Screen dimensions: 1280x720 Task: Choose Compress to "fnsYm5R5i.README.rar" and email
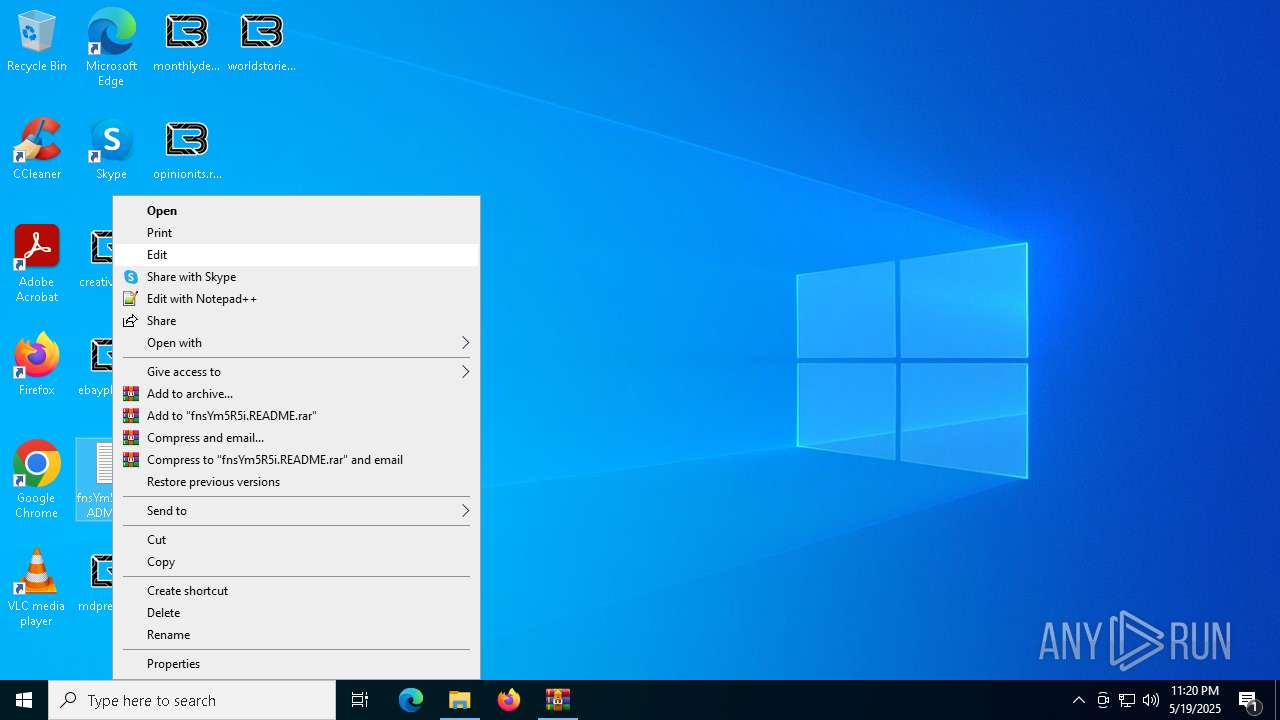pyautogui.click(x=296, y=460)
